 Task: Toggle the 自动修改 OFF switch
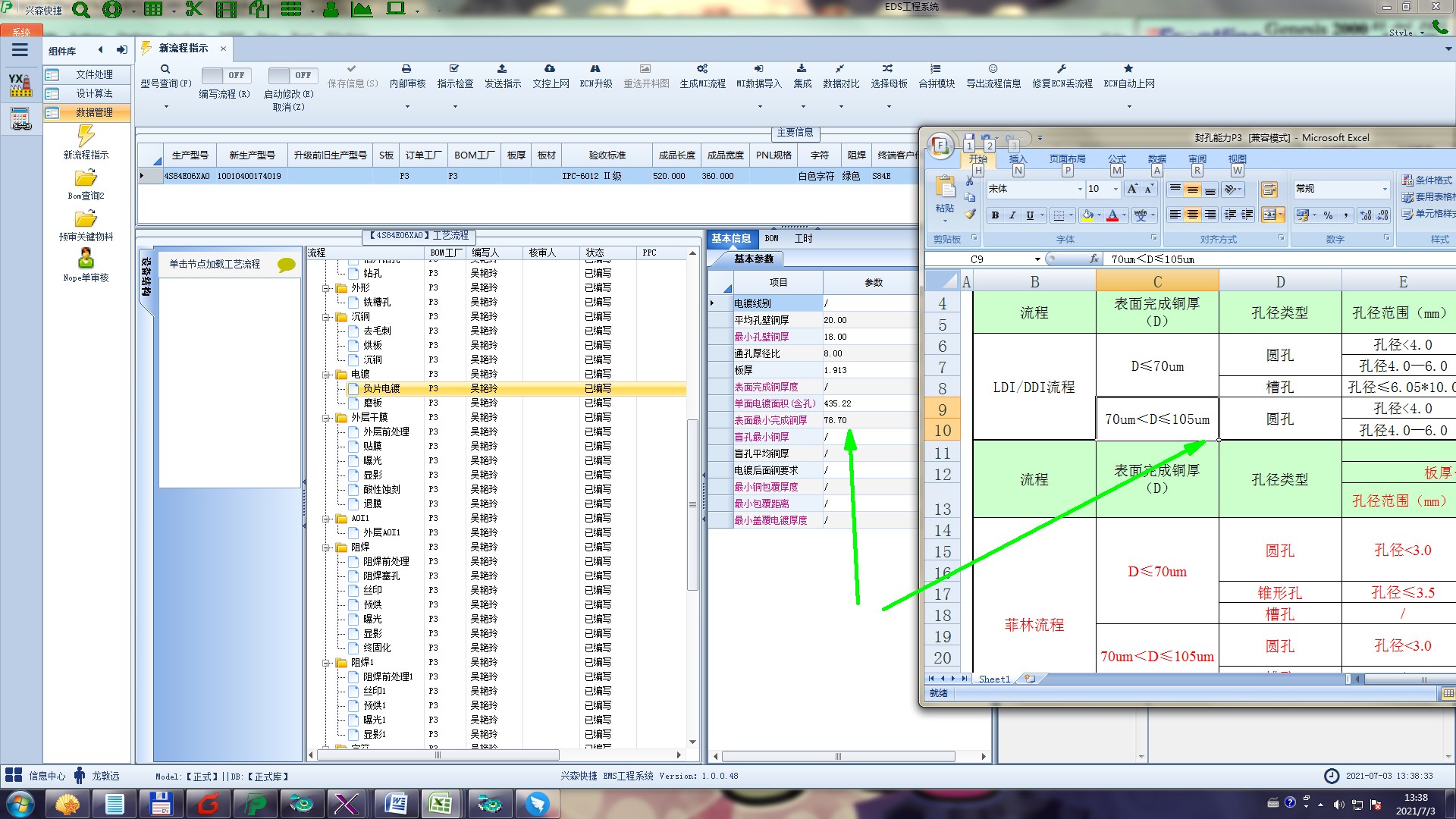click(x=292, y=75)
